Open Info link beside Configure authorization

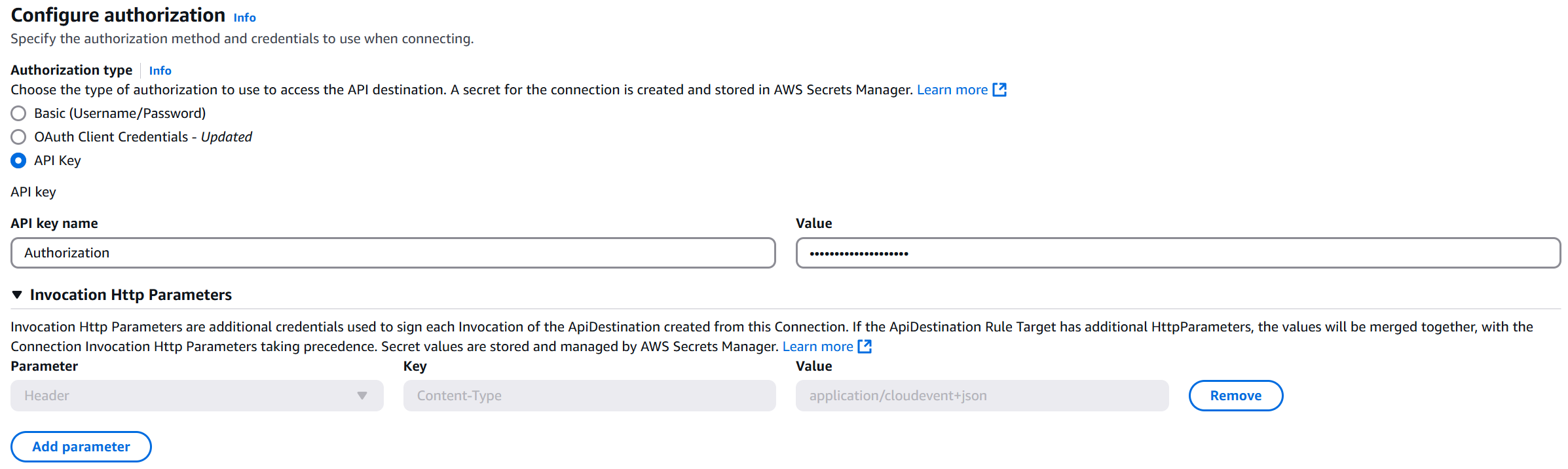(x=244, y=18)
